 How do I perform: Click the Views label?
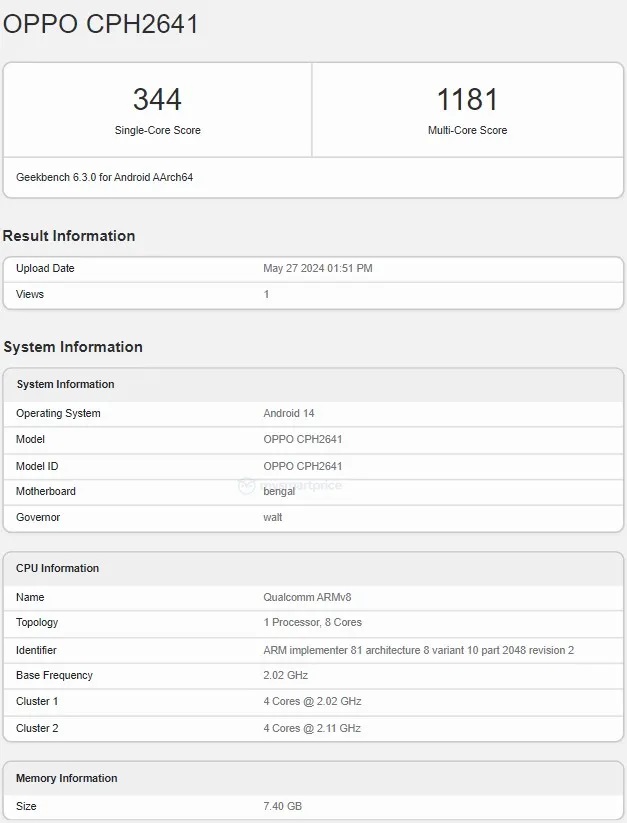(30, 294)
